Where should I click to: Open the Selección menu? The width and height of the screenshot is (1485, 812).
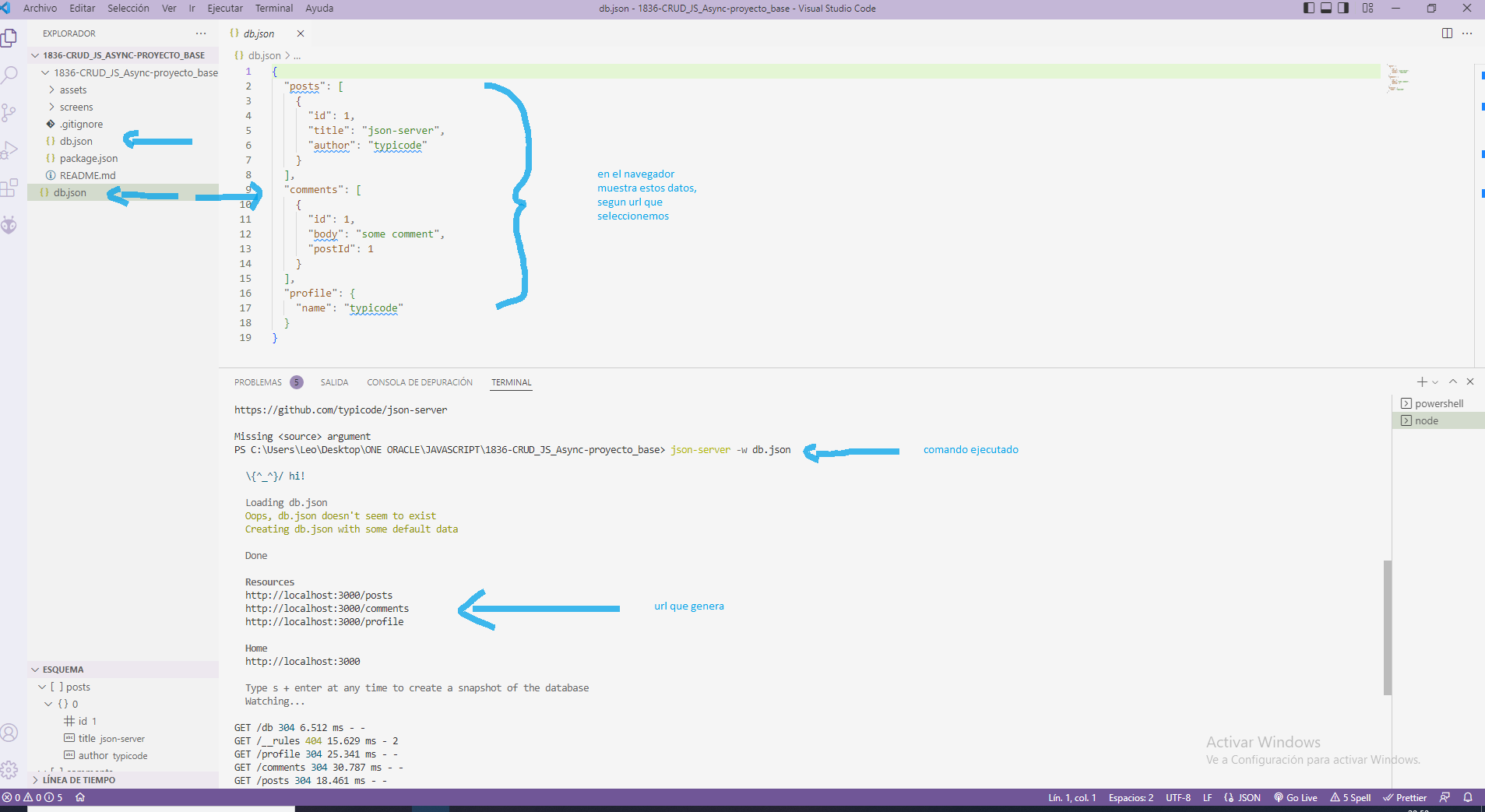(128, 8)
